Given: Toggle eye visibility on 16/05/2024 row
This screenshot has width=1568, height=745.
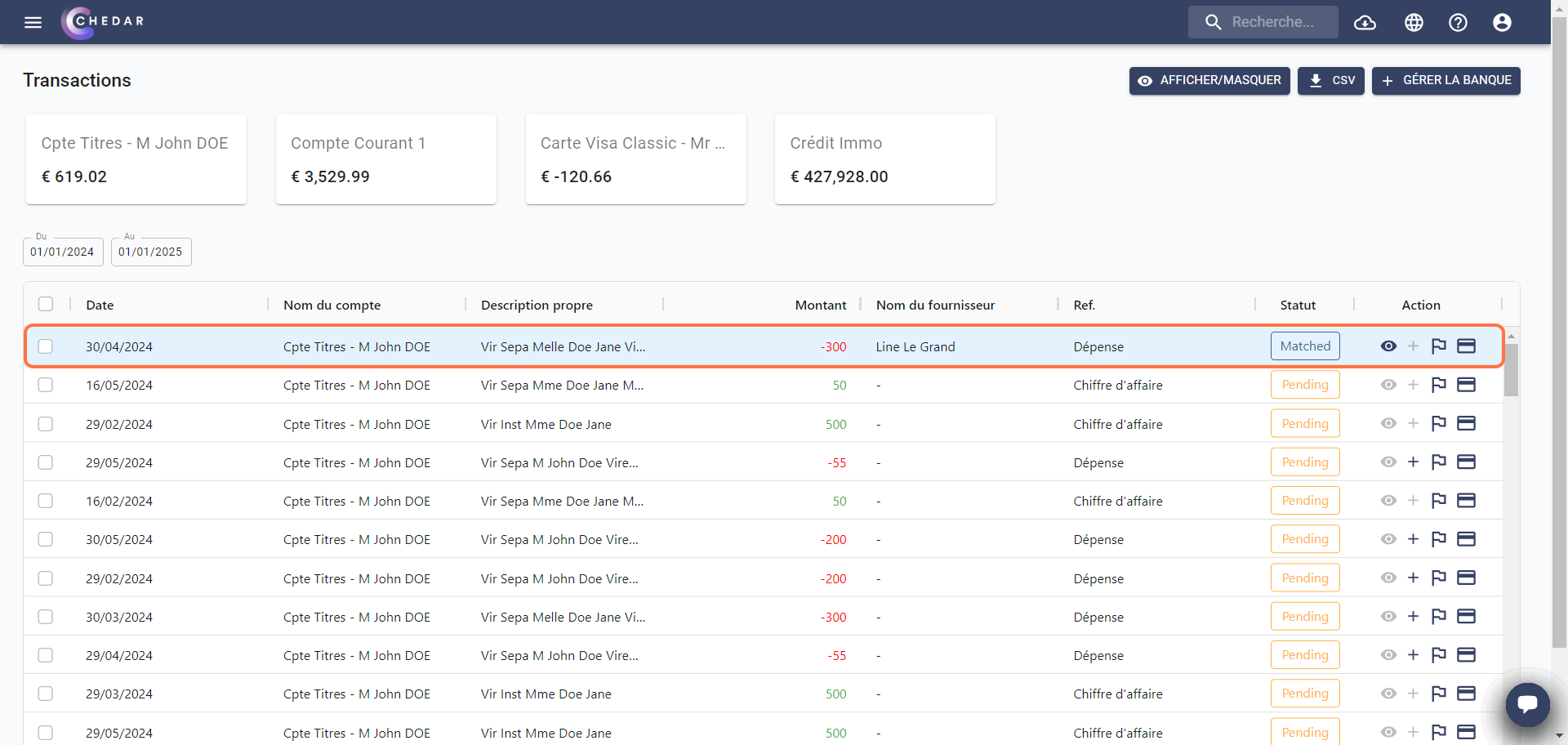Looking at the screenshot, I should tap(1388, 385).
